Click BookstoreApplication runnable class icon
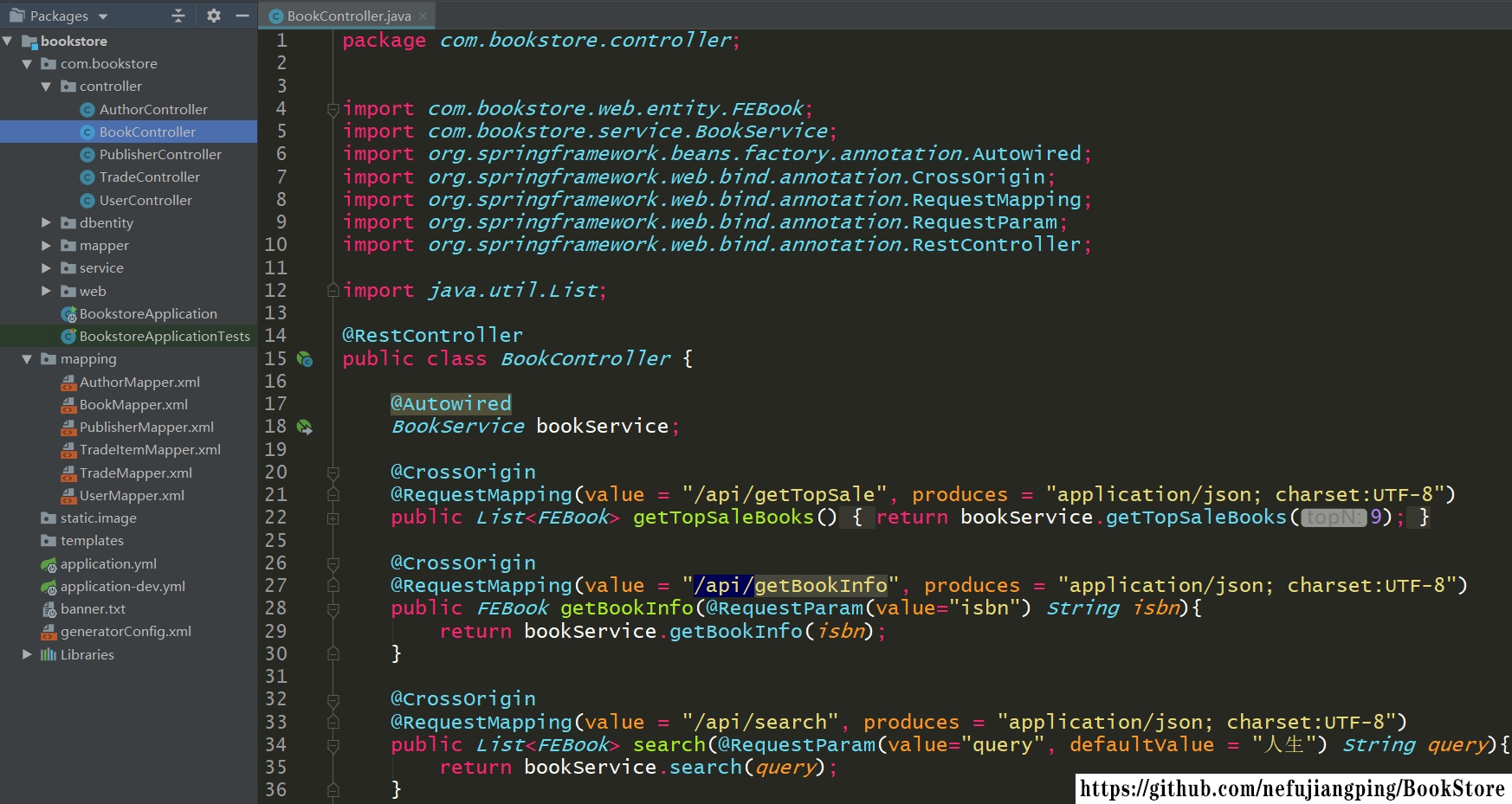Viewport: 1512px width, 804px height. pos(68,314)
